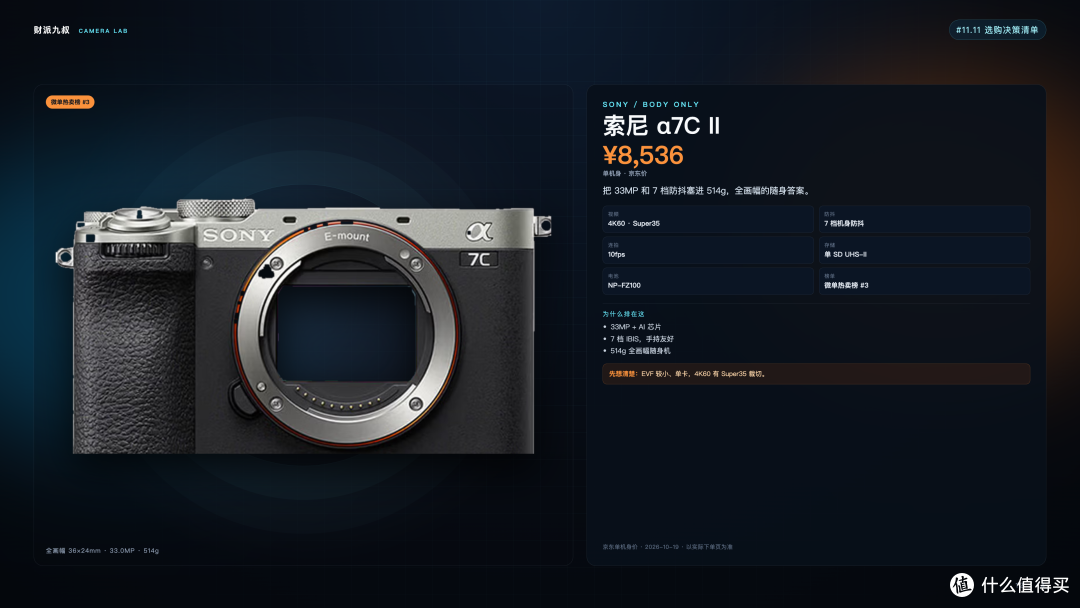Click the tagline starting with 把 33MP

pos(708,191)
